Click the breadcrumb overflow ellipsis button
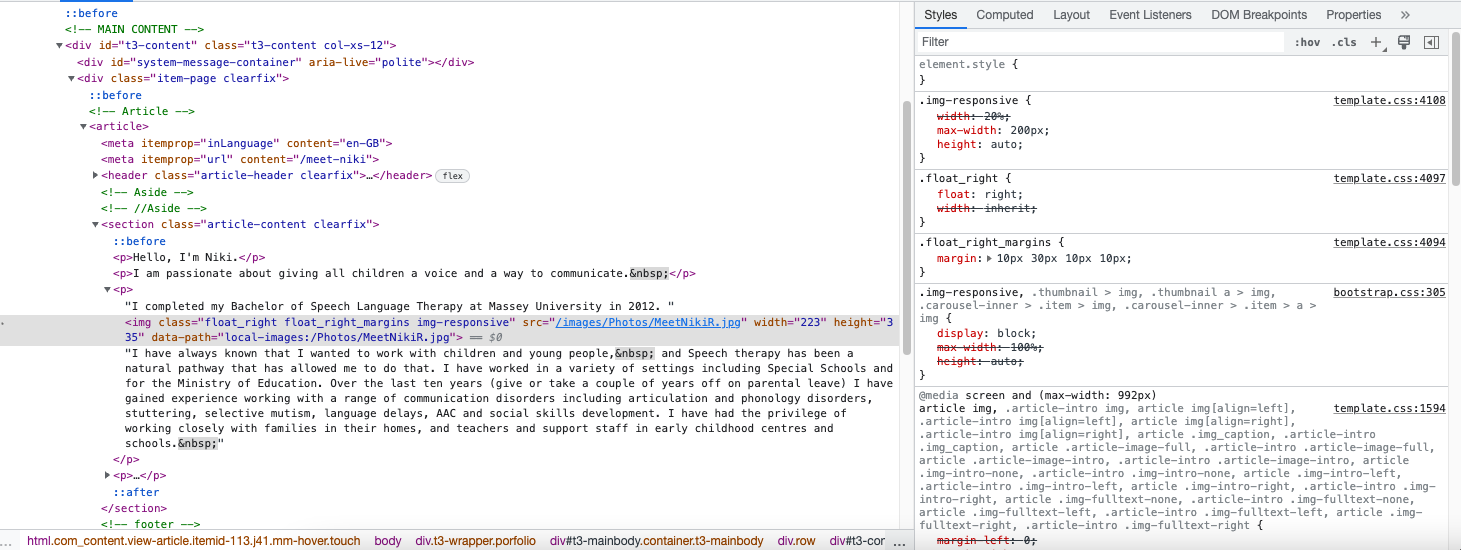 coord(897,541)
